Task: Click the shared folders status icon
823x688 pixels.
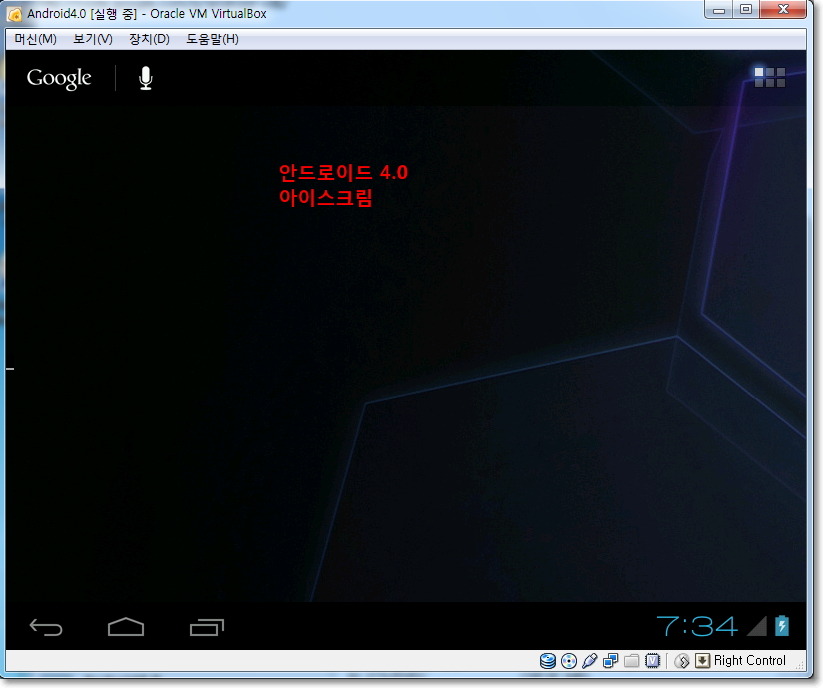Action: (x=632, y=660)
